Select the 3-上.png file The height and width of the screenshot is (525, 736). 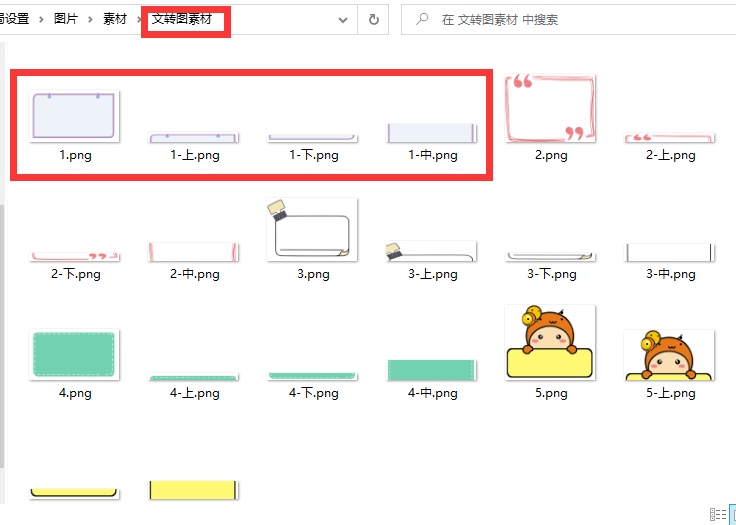coord(432,252)
